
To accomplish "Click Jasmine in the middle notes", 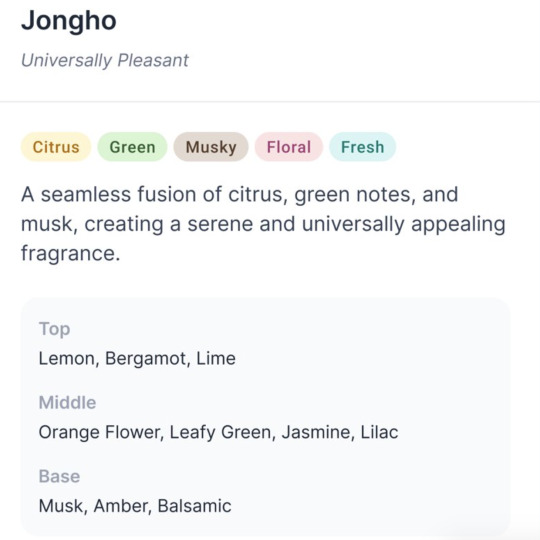I will coord(316,433).
